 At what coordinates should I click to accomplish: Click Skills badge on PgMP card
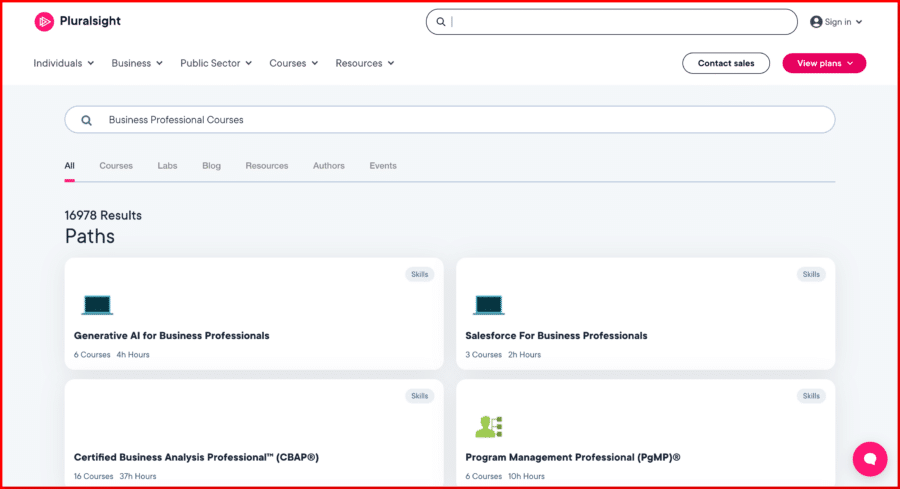[811, 396]
